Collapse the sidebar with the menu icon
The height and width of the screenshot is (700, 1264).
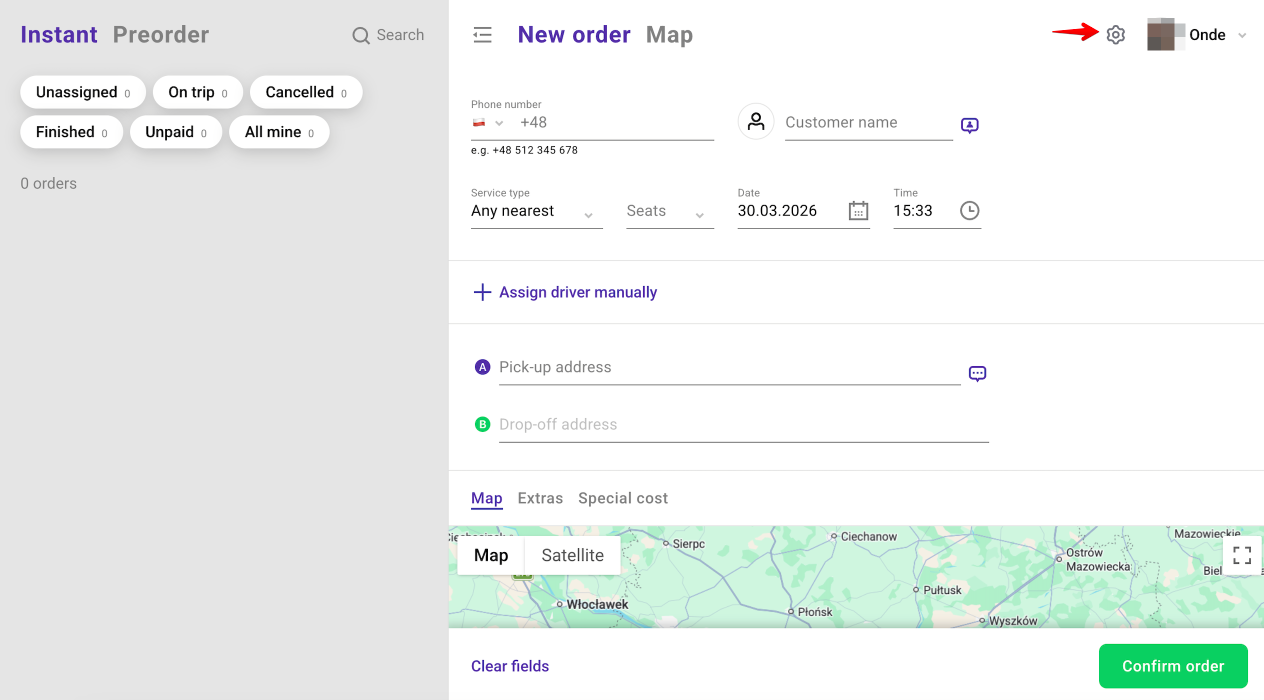coord(482,35)
